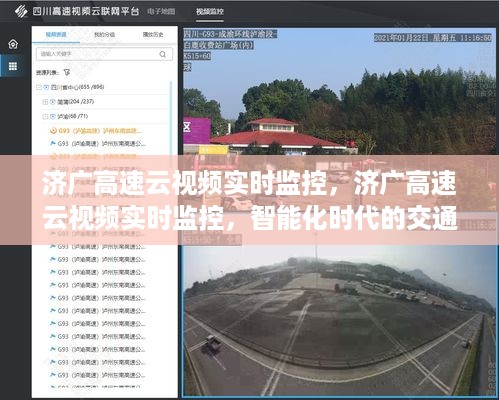
Task: Toggle the checkbox icon next to 泸渝 group
Action: 52,116
